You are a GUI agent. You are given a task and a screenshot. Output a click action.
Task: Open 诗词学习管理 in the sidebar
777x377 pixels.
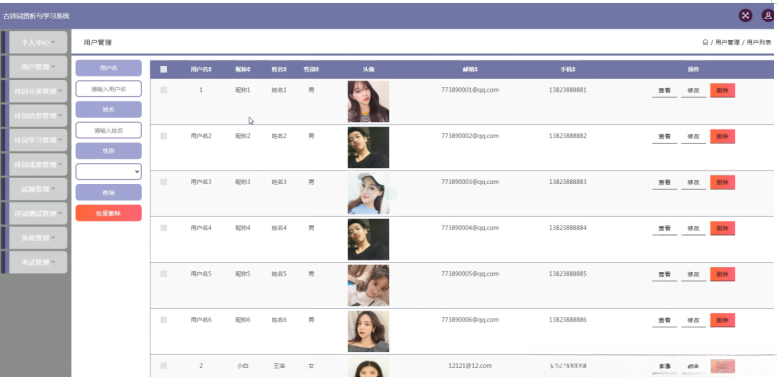coord(38,140)
